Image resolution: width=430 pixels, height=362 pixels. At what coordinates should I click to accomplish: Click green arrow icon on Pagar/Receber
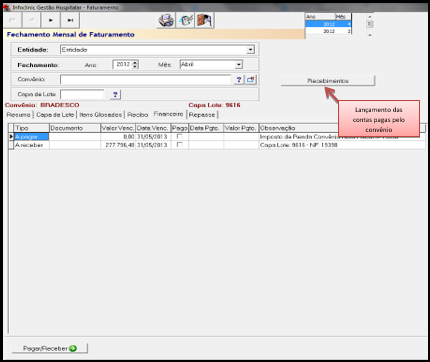pos(73,348)
